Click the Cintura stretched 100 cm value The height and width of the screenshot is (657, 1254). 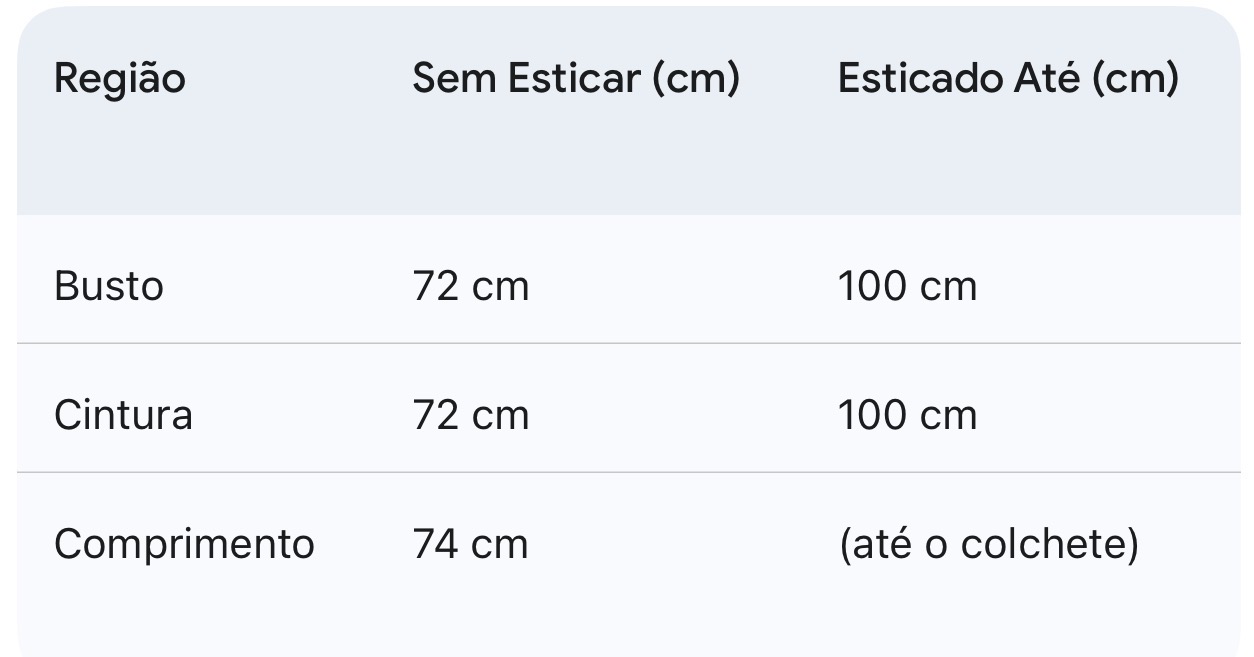point(907,415)
